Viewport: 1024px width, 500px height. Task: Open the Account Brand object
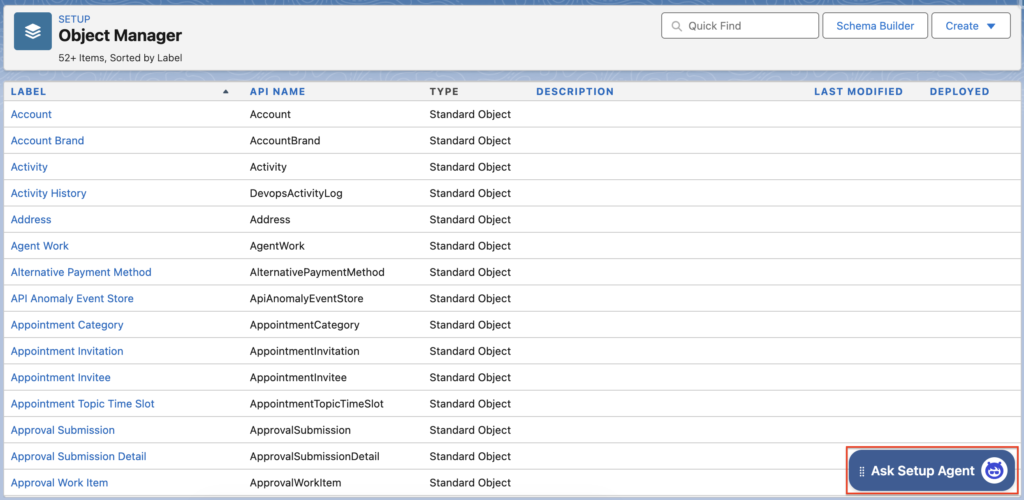tap(47, 140)
